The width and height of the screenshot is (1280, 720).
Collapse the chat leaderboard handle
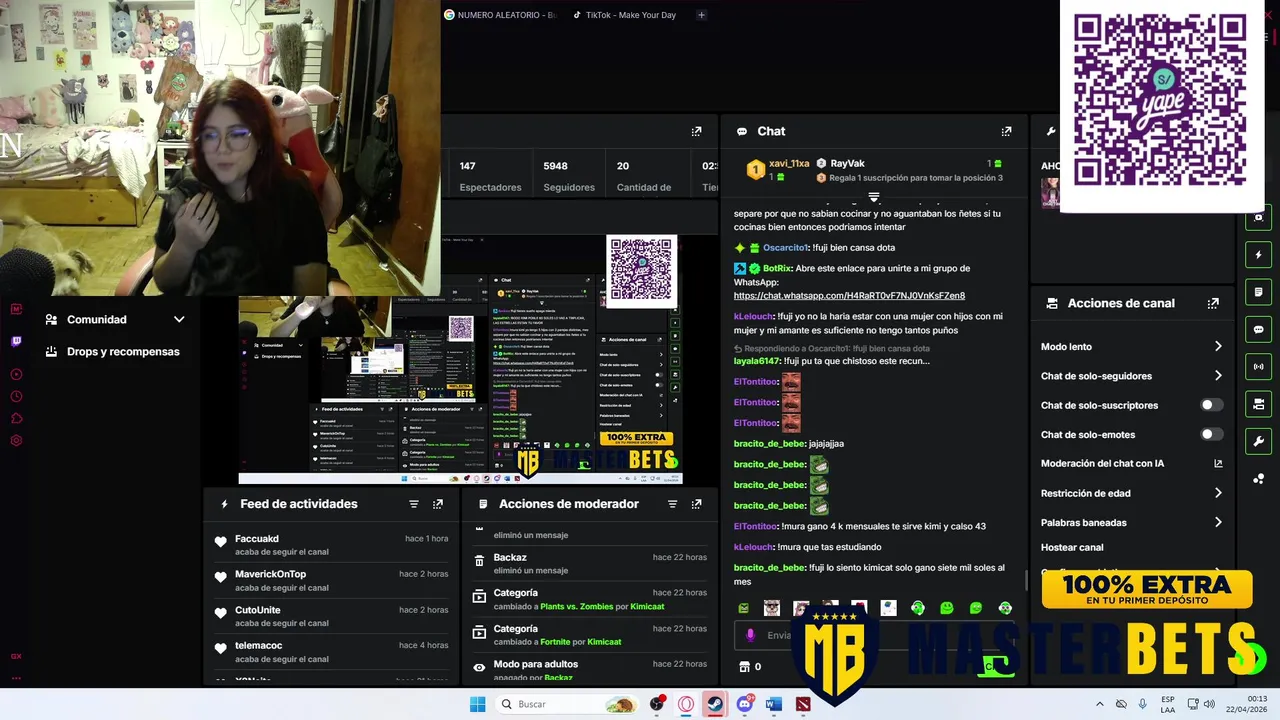[873, 197]
